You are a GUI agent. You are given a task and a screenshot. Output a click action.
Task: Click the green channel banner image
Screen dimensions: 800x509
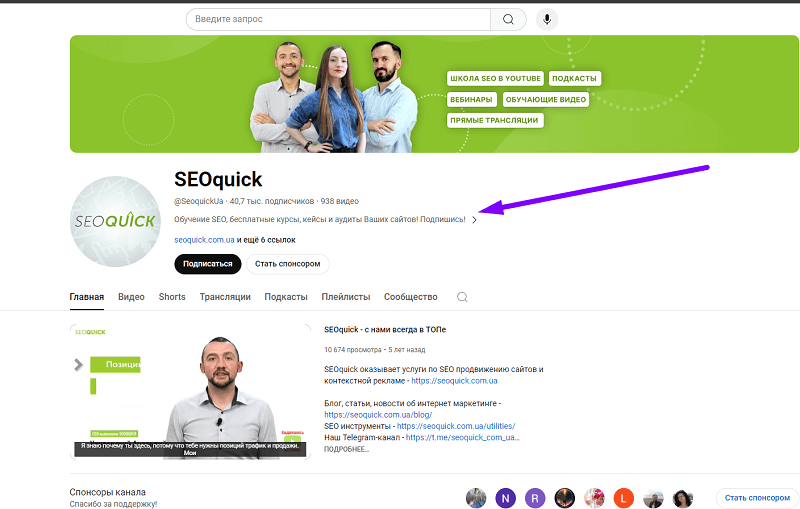(x=434, y=94)
